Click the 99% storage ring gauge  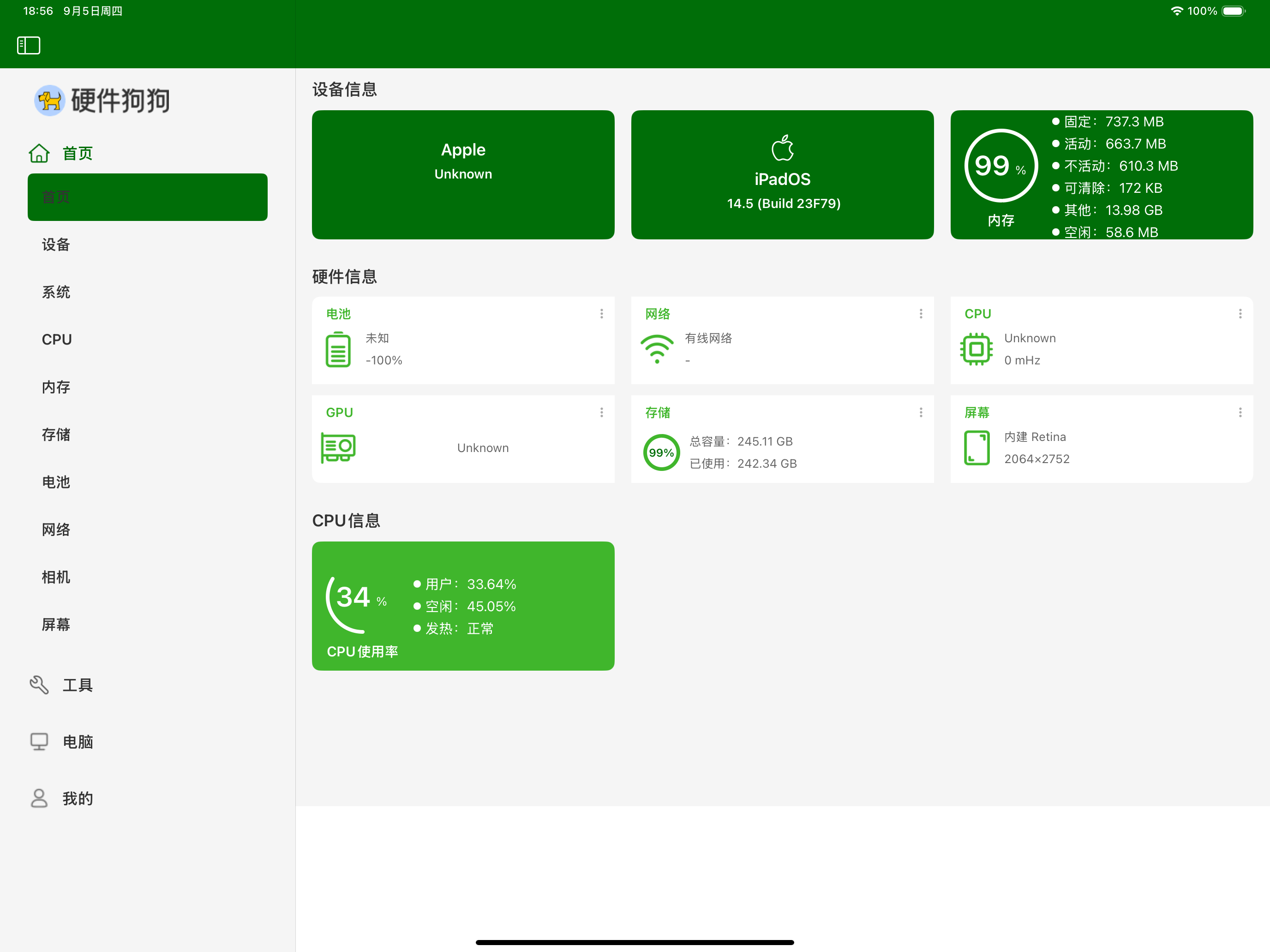(x=661, y=452)
